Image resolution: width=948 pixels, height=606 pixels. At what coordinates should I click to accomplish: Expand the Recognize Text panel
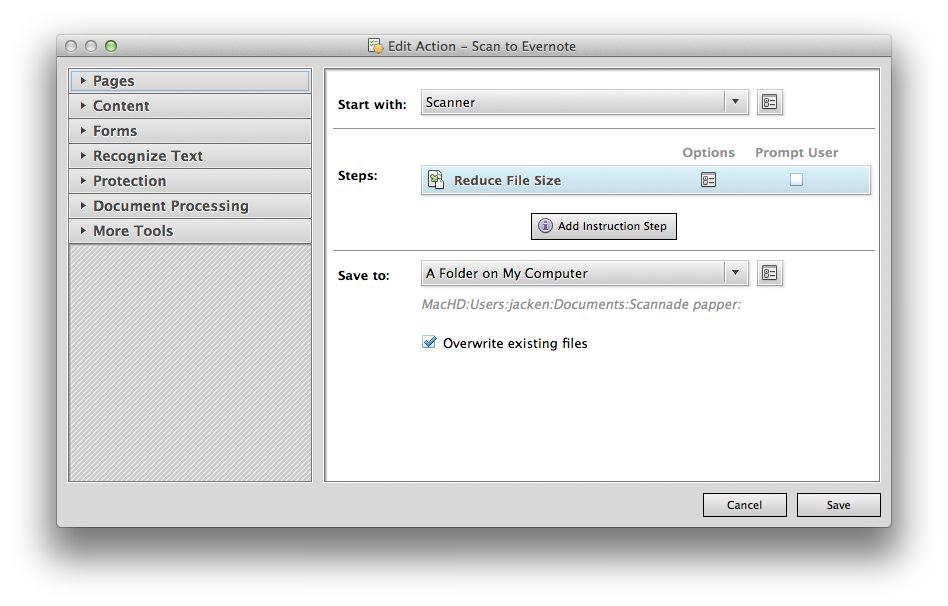190,156
